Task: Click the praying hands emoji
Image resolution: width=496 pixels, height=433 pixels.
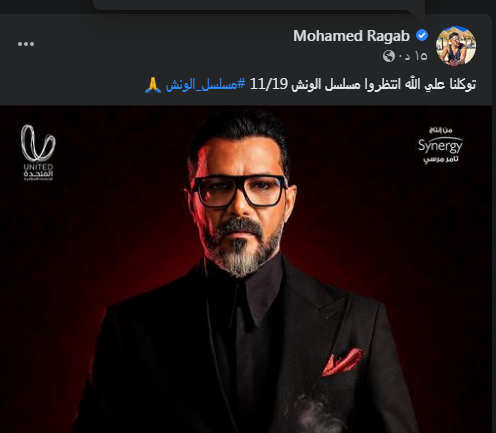Action: click(x=153, y=85)
